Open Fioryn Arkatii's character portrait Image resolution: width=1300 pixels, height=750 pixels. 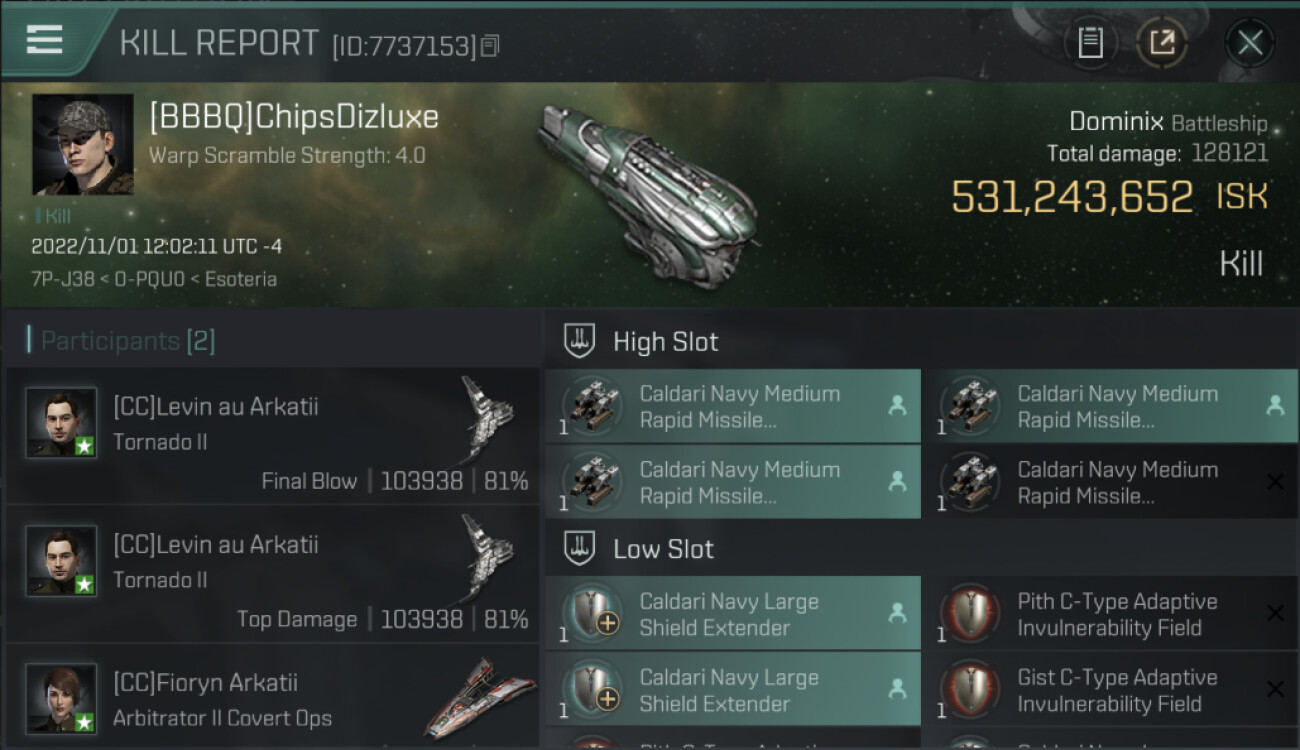pyautogui.click(x=61, y=698)
